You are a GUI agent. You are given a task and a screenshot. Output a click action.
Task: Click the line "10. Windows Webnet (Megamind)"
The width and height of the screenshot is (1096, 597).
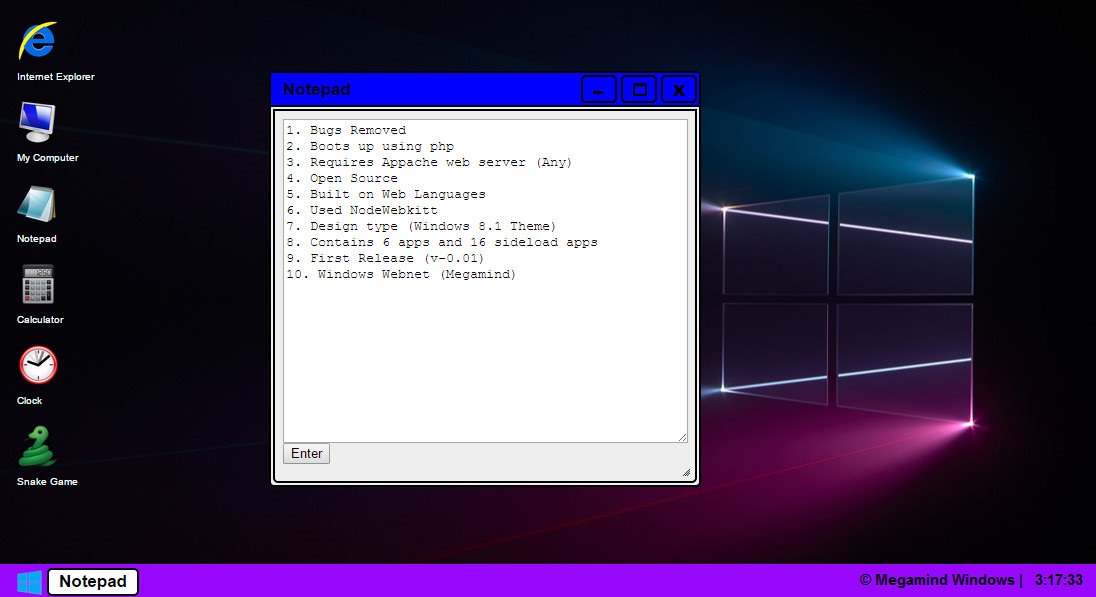click(401, 275)
